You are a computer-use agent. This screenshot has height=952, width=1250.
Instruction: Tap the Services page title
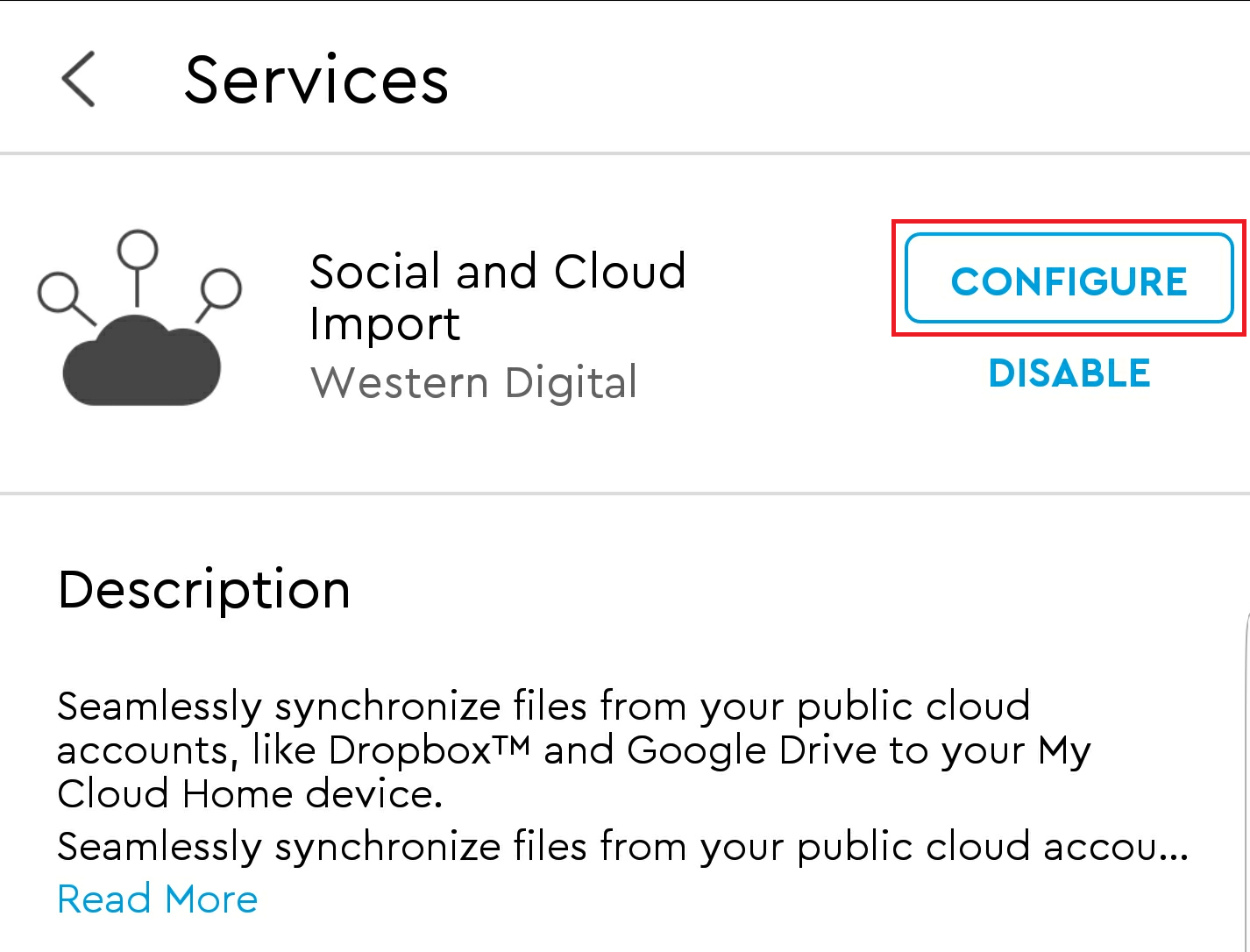pos(316,80)
